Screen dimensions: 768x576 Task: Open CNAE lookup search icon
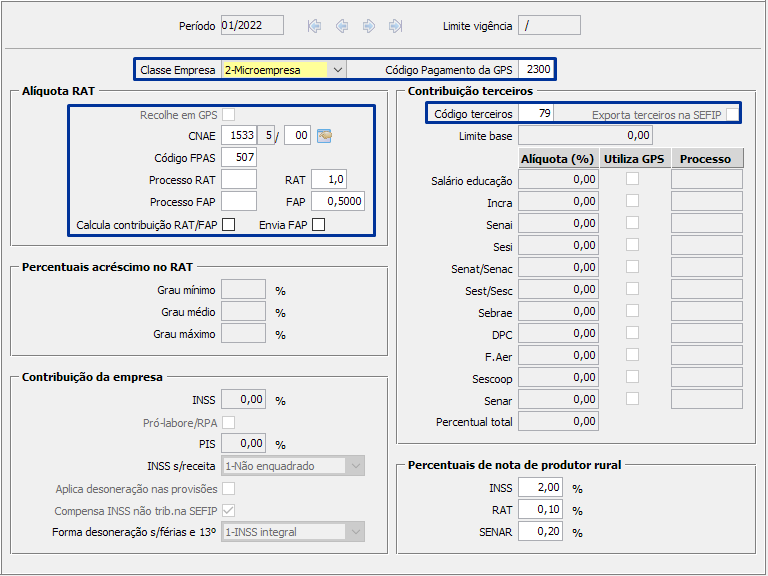click(x=324, y=136)
